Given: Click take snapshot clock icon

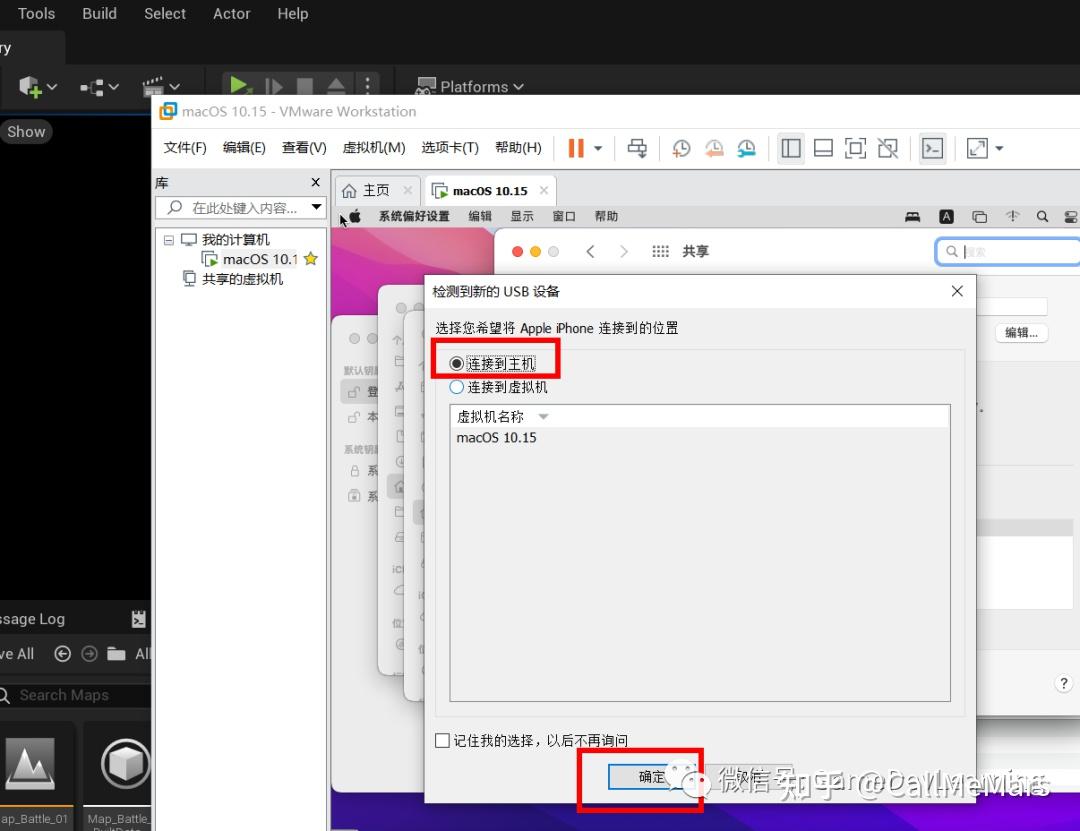Looking at the screenshot, I should pyautogui.click(x=681, y=148).
